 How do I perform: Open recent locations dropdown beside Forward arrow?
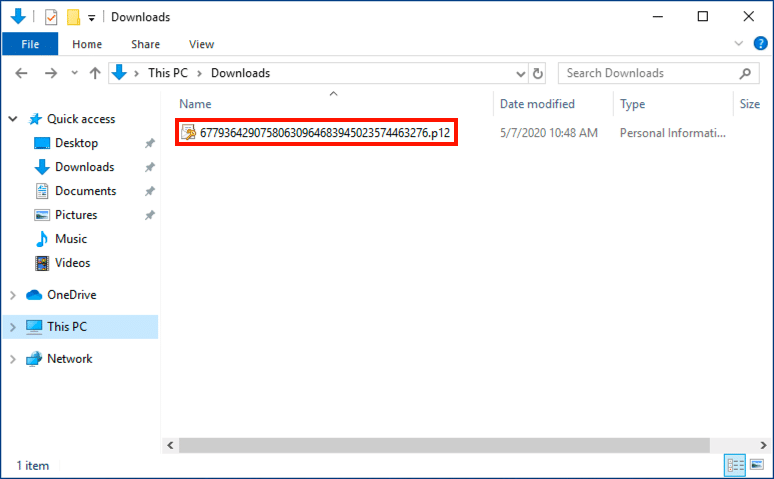(x=73, y=73)
